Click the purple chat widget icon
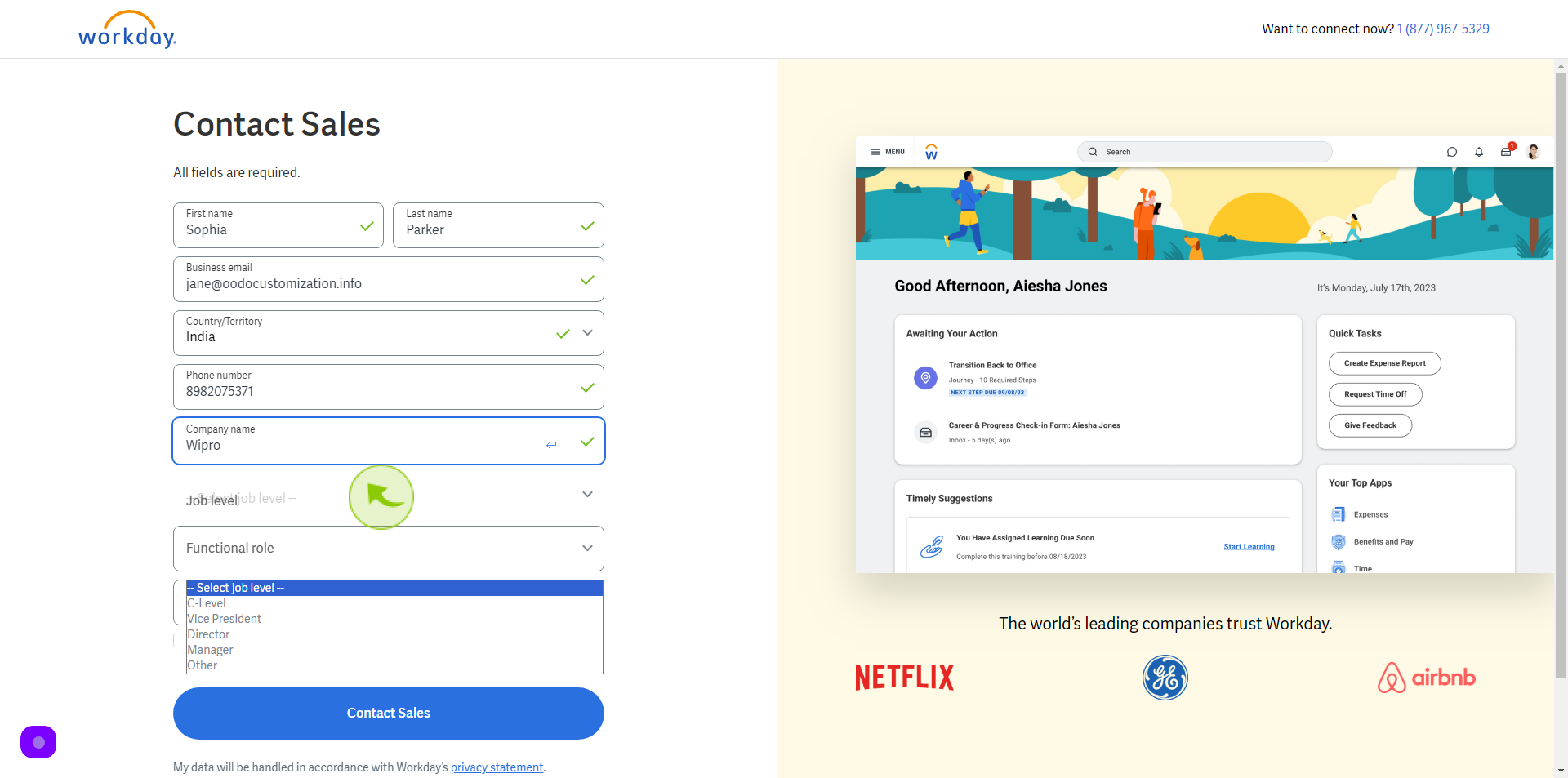The width and height of the screenshot is (1568, 778). (x=38, y=742)
